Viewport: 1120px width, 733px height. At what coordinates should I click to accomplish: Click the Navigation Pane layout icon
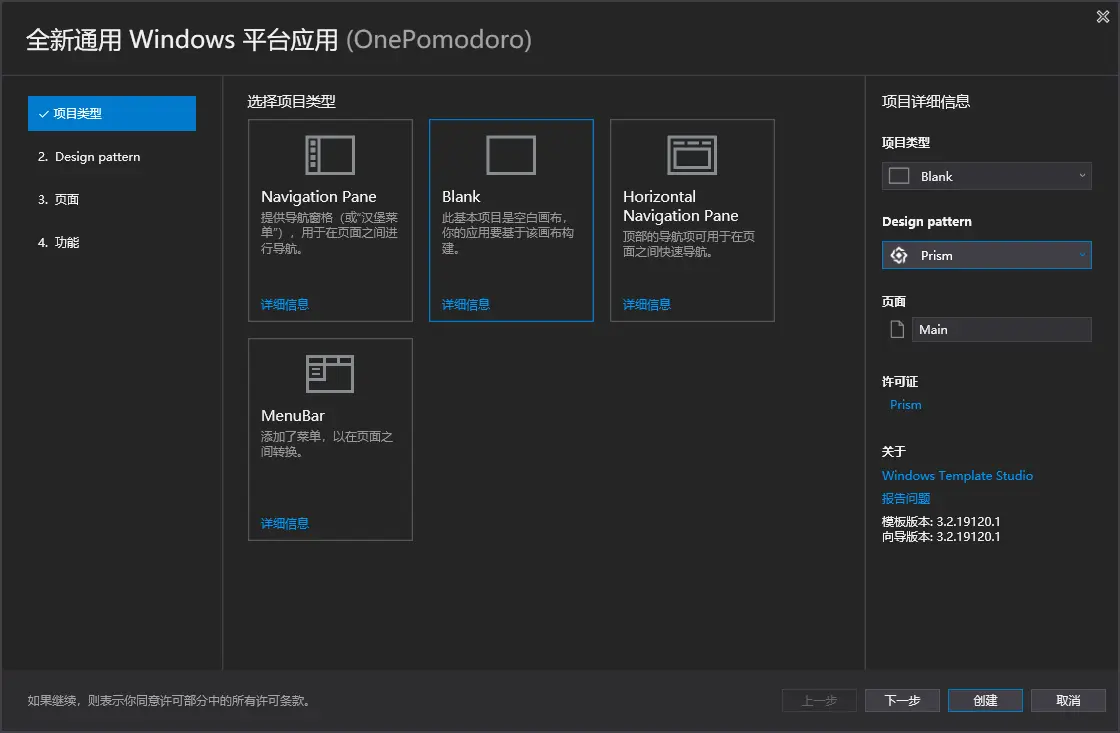pyautogui.click(x=330, y=155)
